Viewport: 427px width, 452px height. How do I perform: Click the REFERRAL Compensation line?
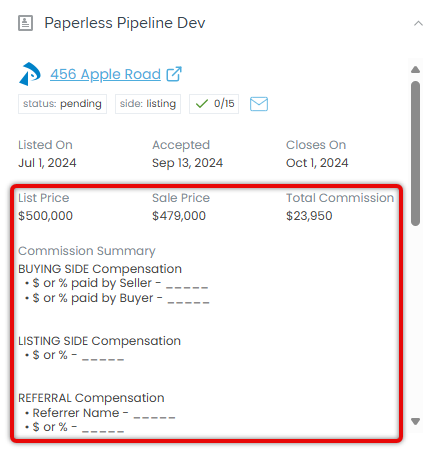tap(91, 398)
